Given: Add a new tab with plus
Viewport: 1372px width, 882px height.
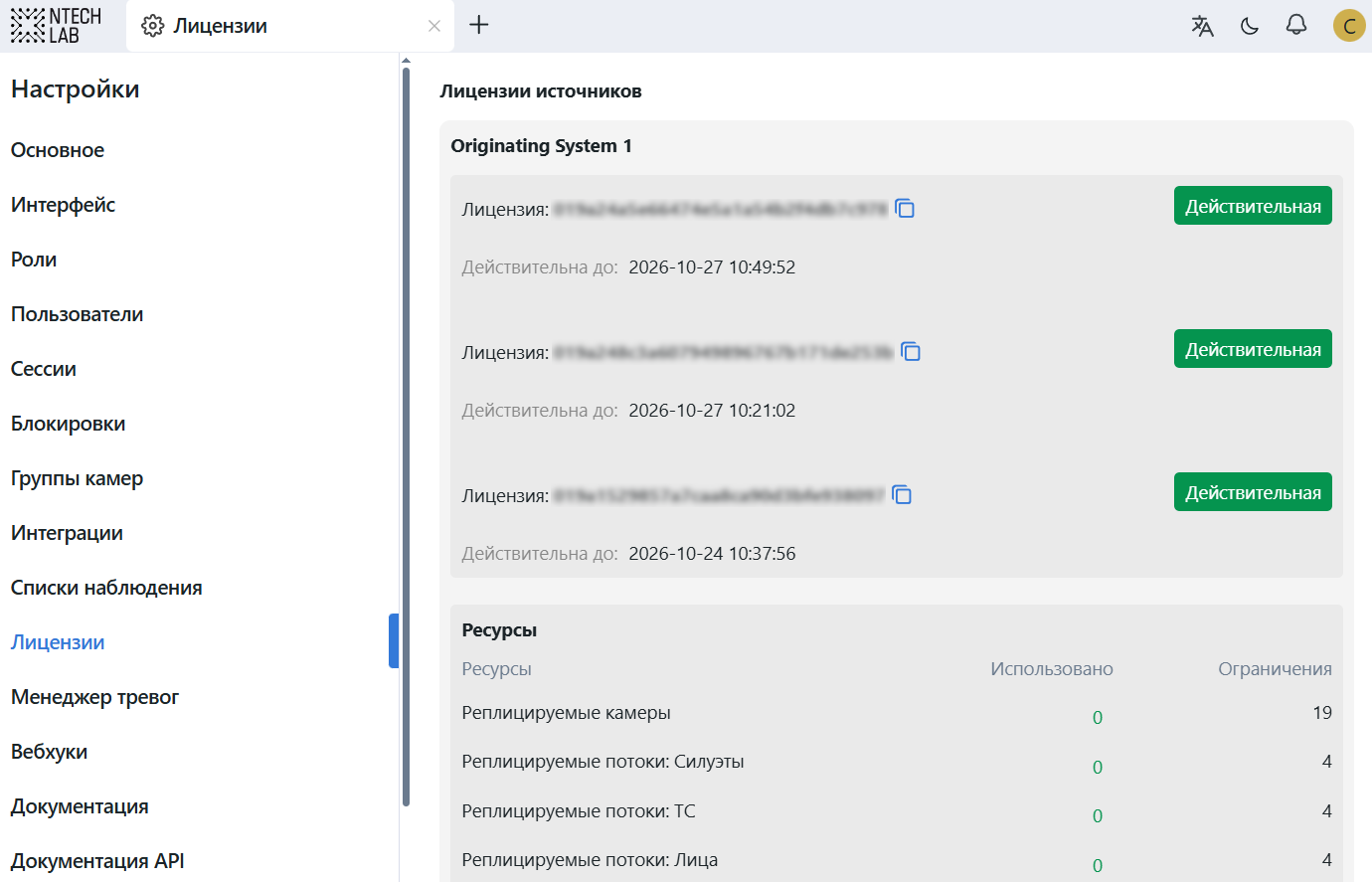Looking at the screenshot, I should 479,25.
